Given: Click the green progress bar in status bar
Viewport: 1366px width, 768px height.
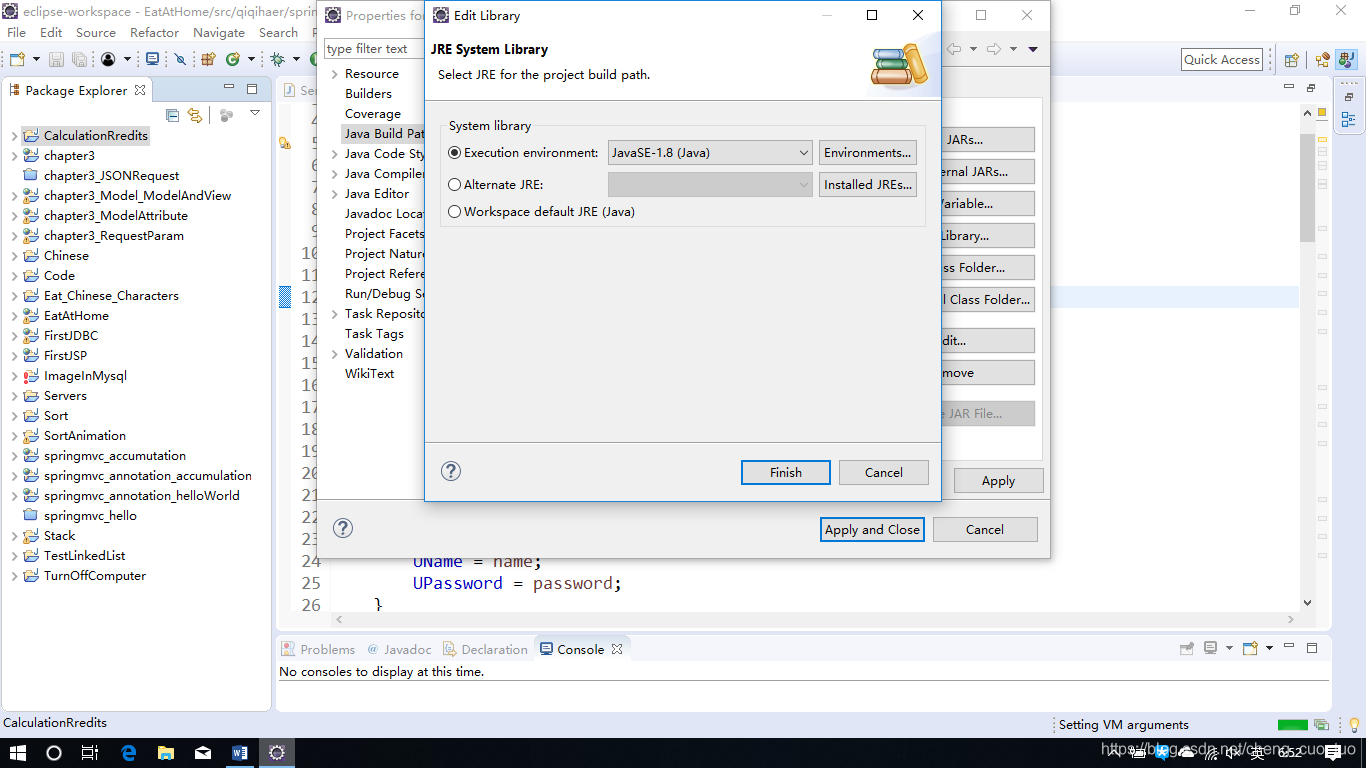Looking at the screenshot, I should point(1293,725).
